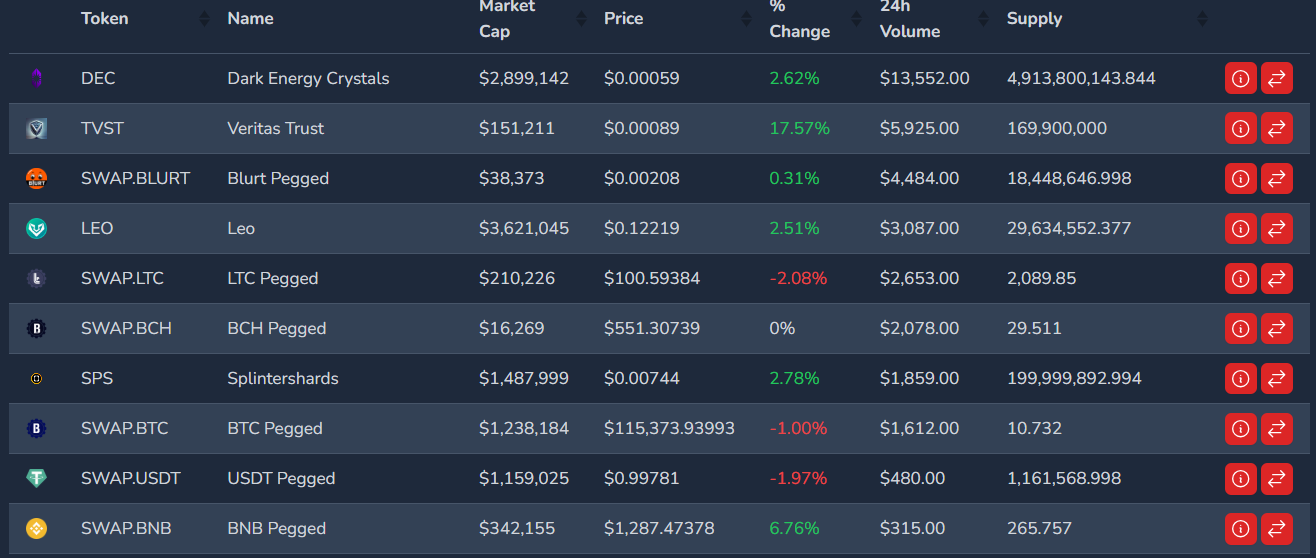The height and width of the screenshot is (558, 1316).
Task: Click the Tether logo for SWAP.USDT
Action: (x=36, y=478)
